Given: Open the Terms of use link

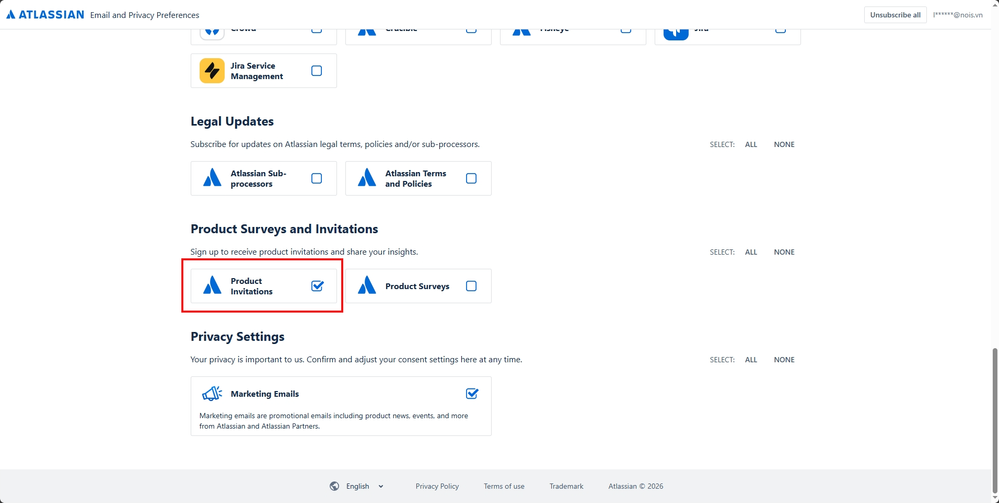Looking at the screenshot, I should pos(504,486).
